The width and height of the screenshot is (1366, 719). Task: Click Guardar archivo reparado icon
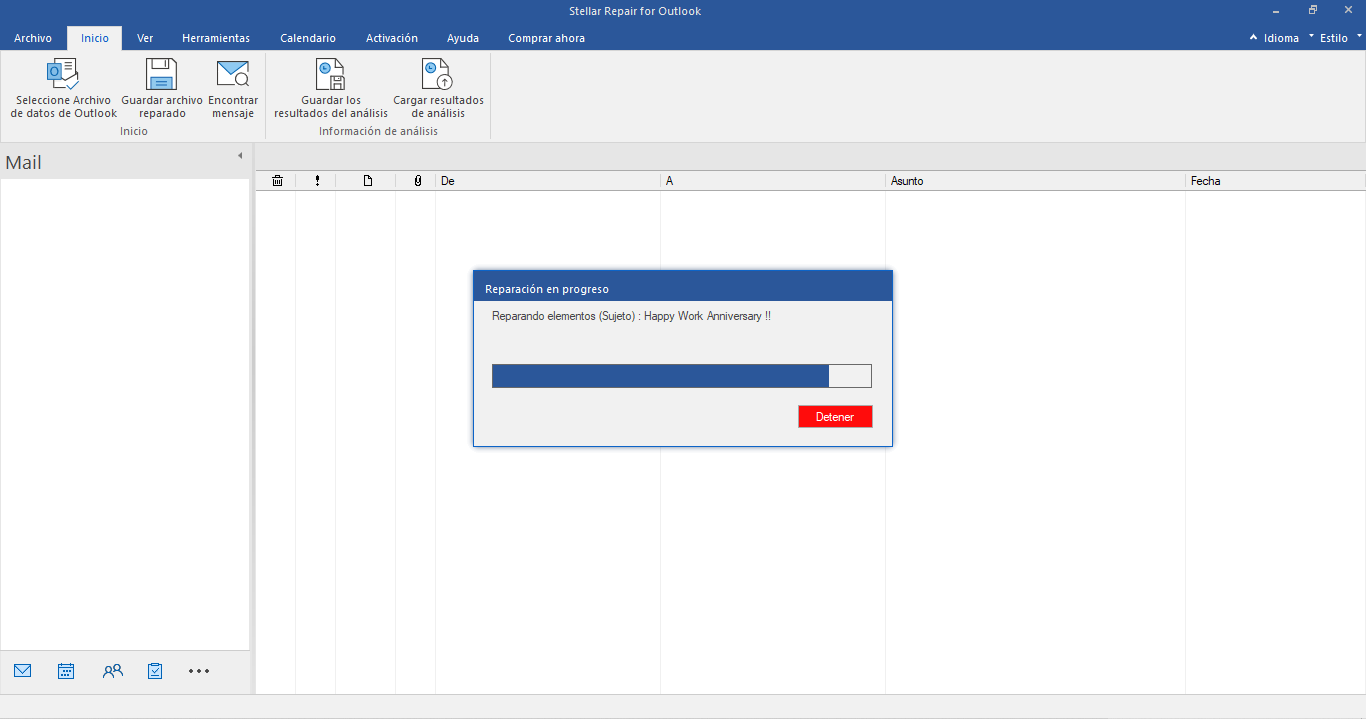[161, 75]
